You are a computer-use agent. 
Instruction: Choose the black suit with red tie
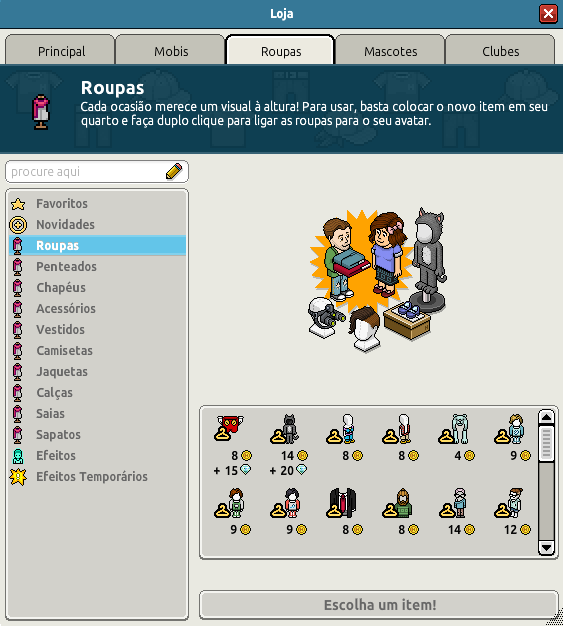pos(342,502)
